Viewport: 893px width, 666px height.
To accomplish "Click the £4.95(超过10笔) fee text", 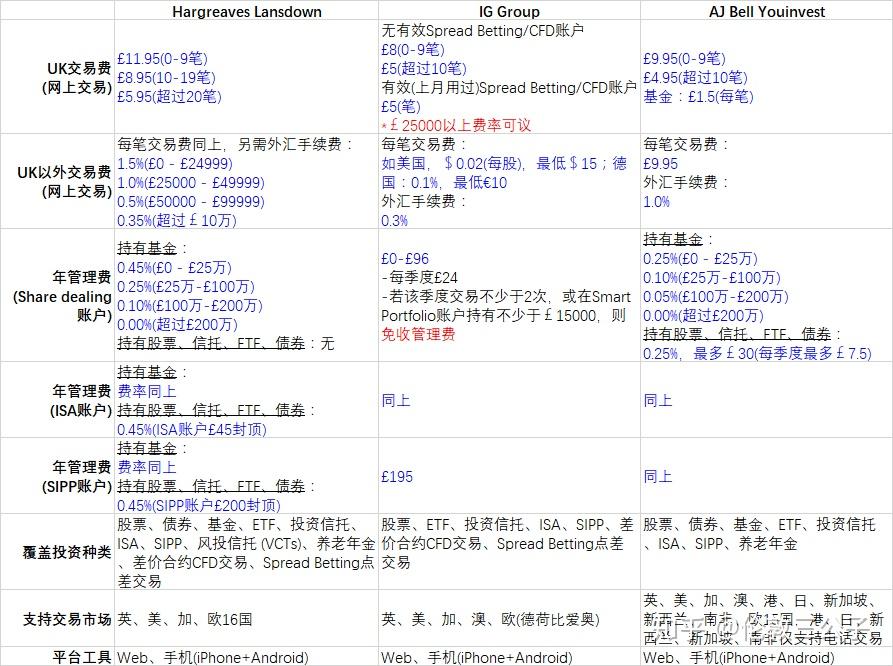I will click(x=695, y=77).
